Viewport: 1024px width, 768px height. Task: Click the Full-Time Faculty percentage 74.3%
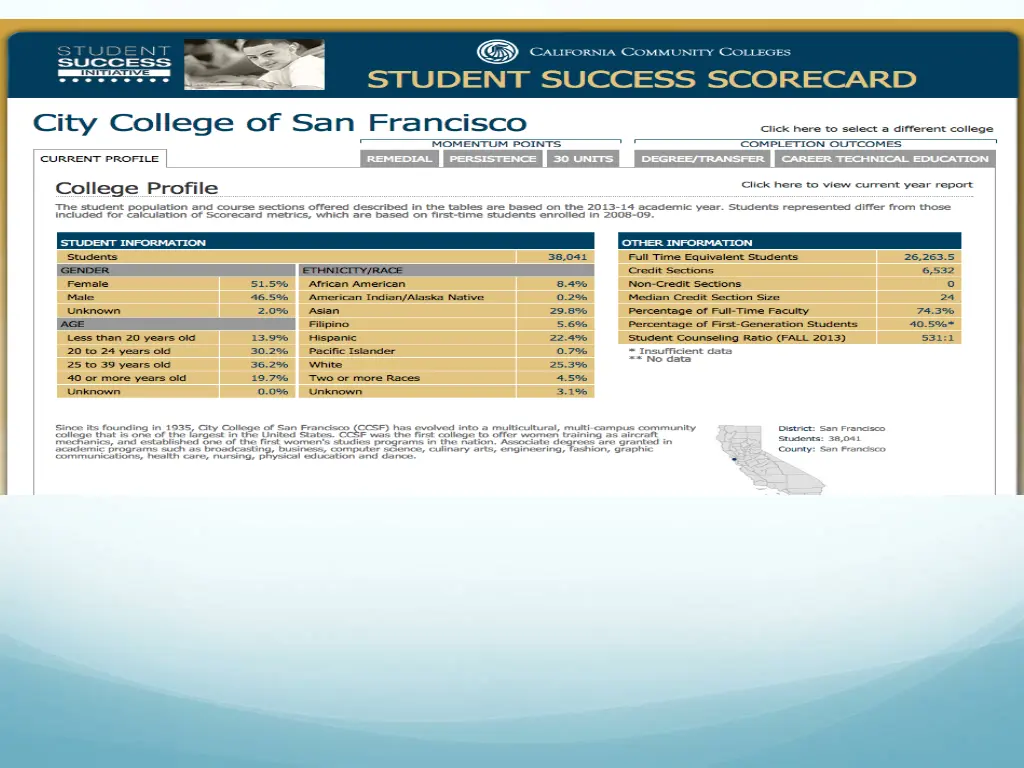click(935, 311)
